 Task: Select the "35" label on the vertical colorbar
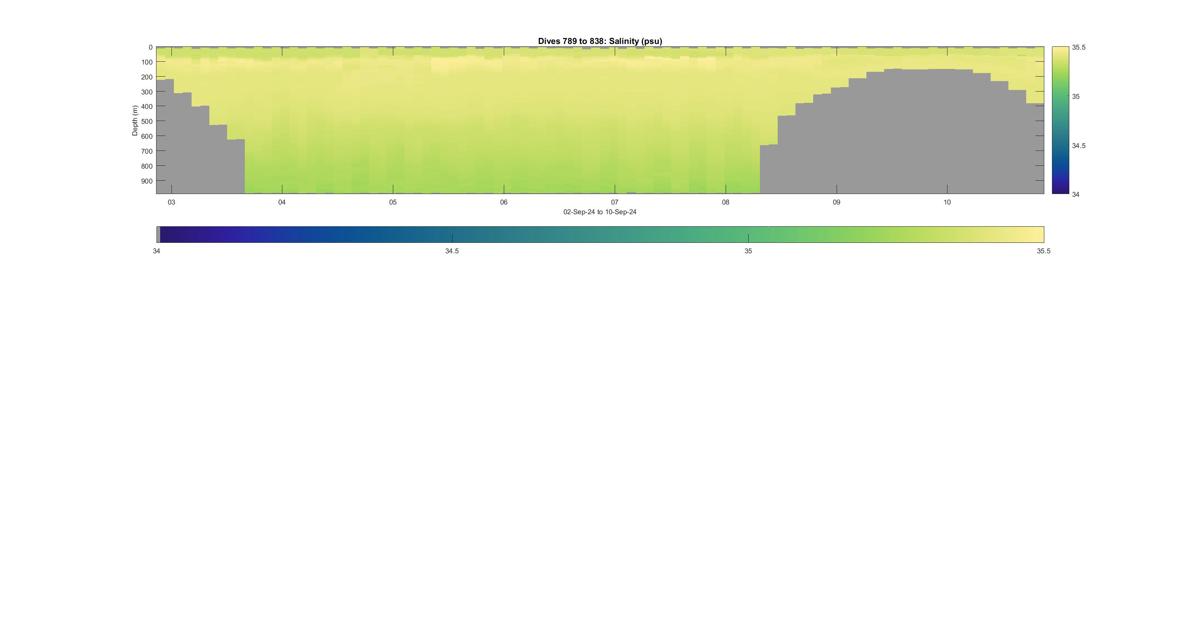click(1076, 96)
